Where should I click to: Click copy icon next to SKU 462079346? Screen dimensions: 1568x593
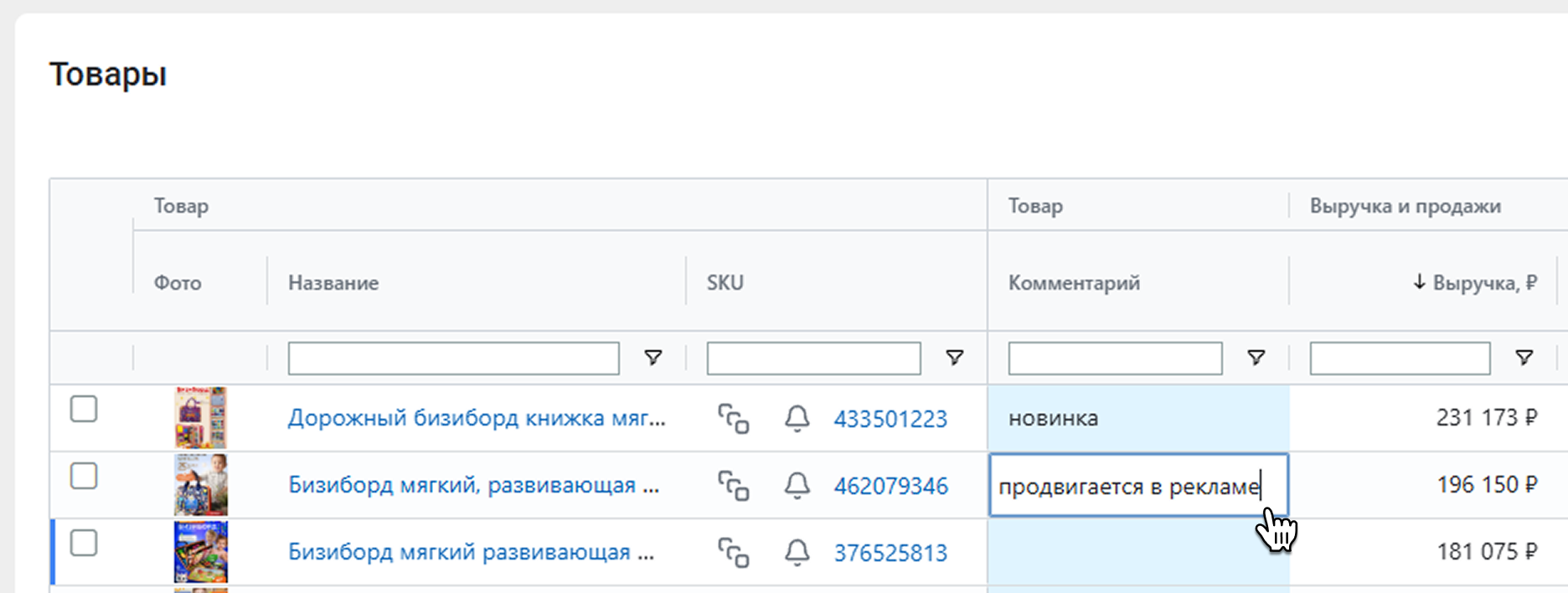[733, 485]
